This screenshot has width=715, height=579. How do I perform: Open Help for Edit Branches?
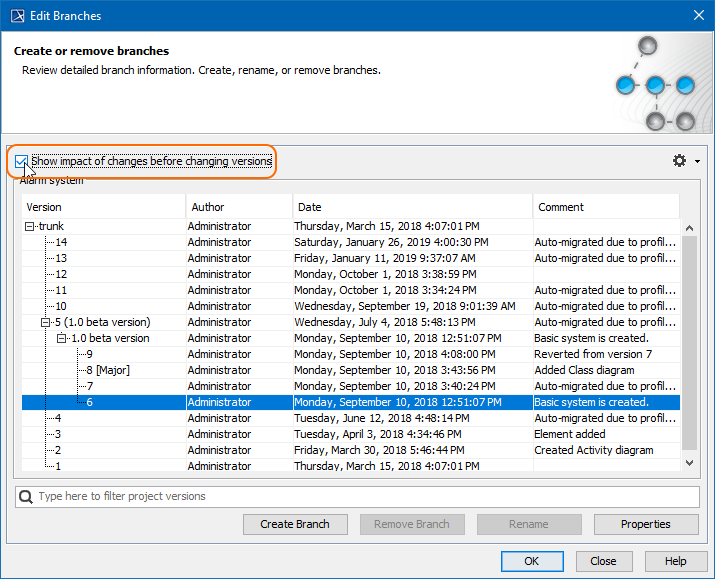[676, 561]
